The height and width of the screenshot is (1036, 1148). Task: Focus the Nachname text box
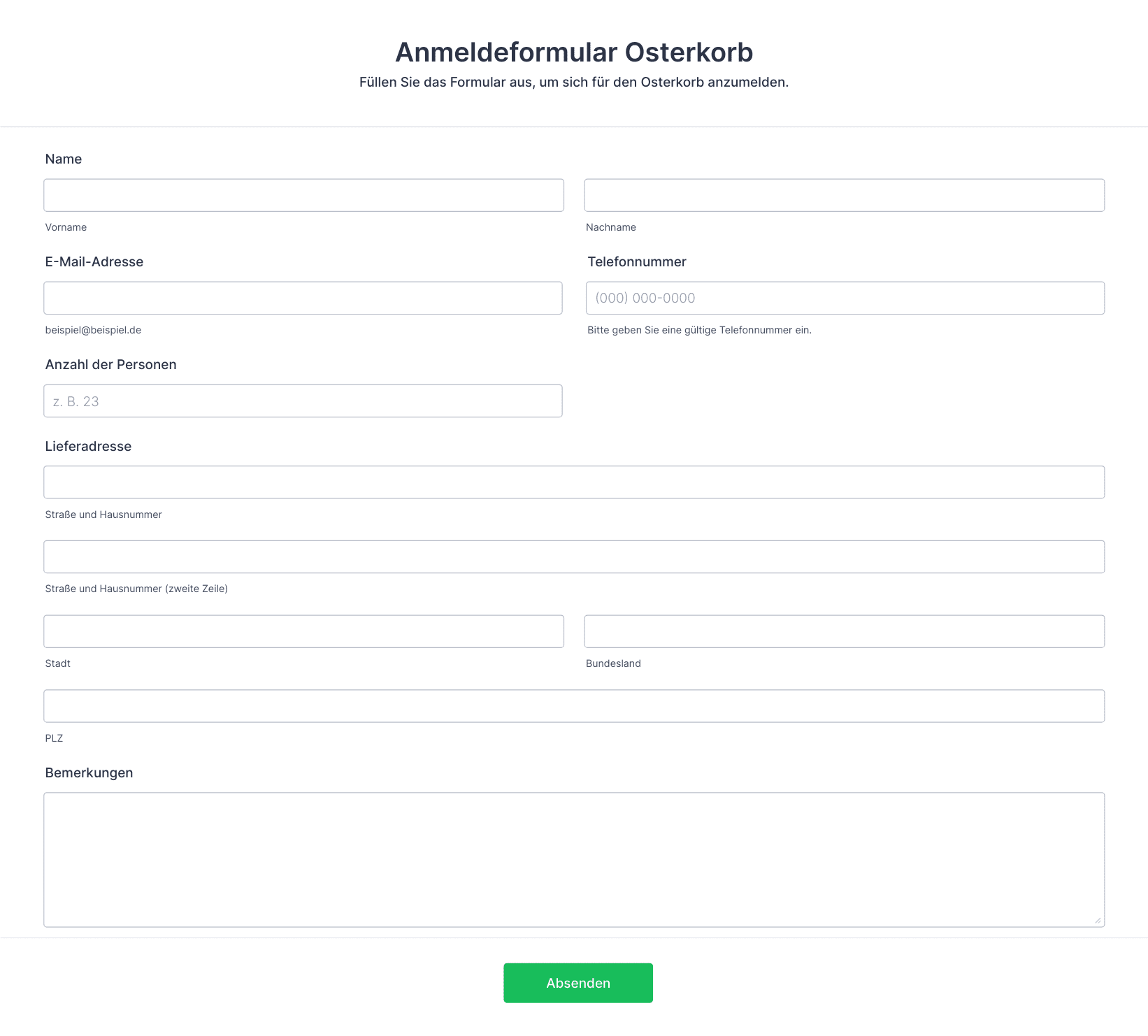844,195
